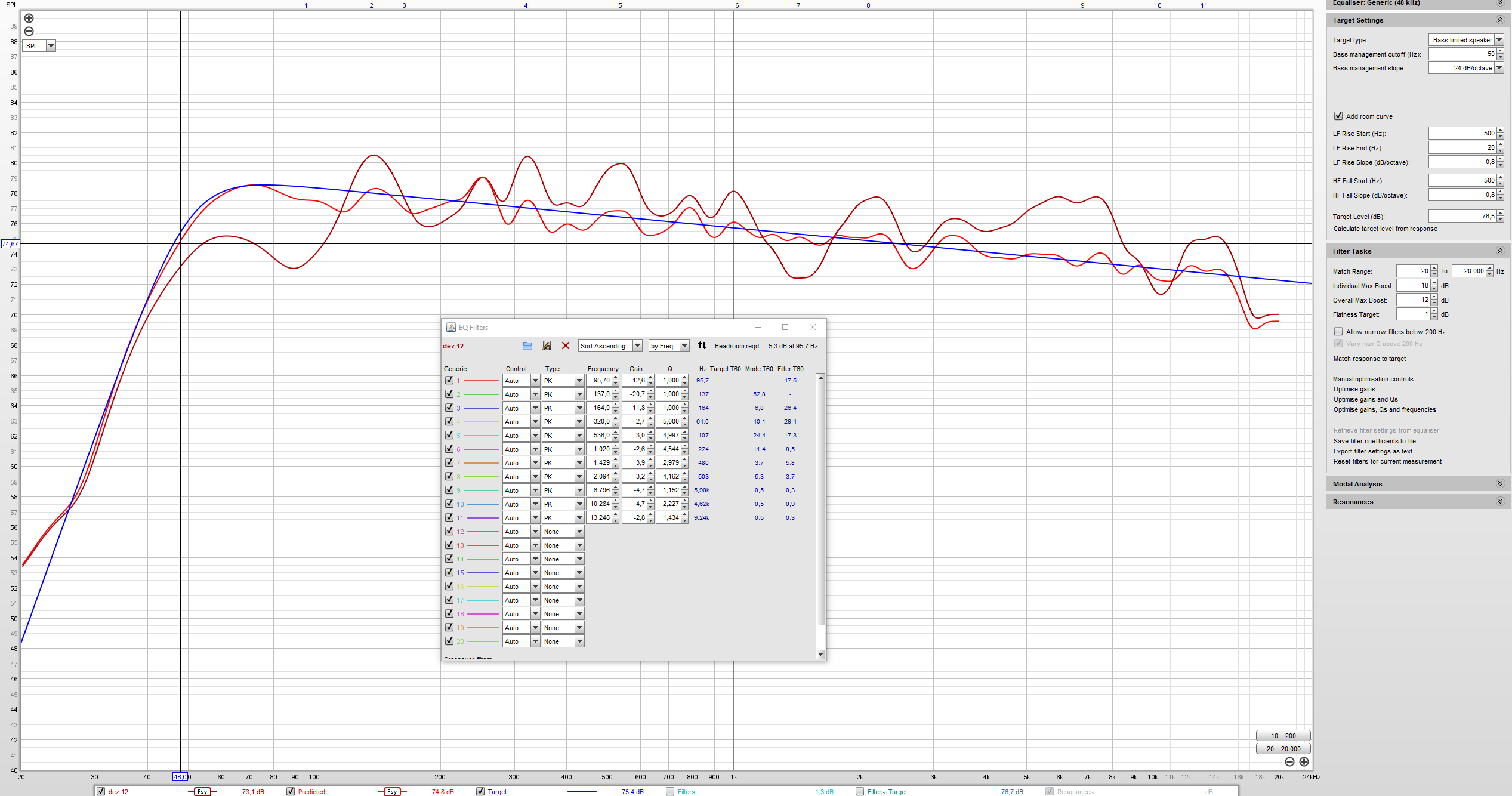Click Reset filters for current measurement
The width and height of the screenshot is (1512, 796).
pyautogui.click(x=1387, y=462)
